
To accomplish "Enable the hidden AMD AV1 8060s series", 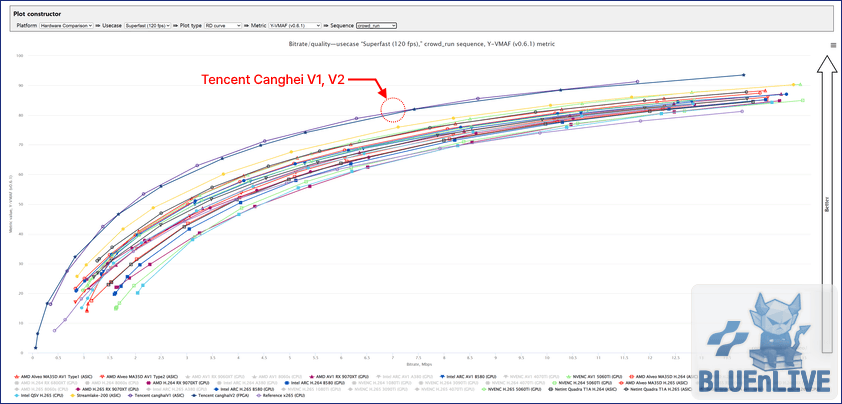I will 277,377.
